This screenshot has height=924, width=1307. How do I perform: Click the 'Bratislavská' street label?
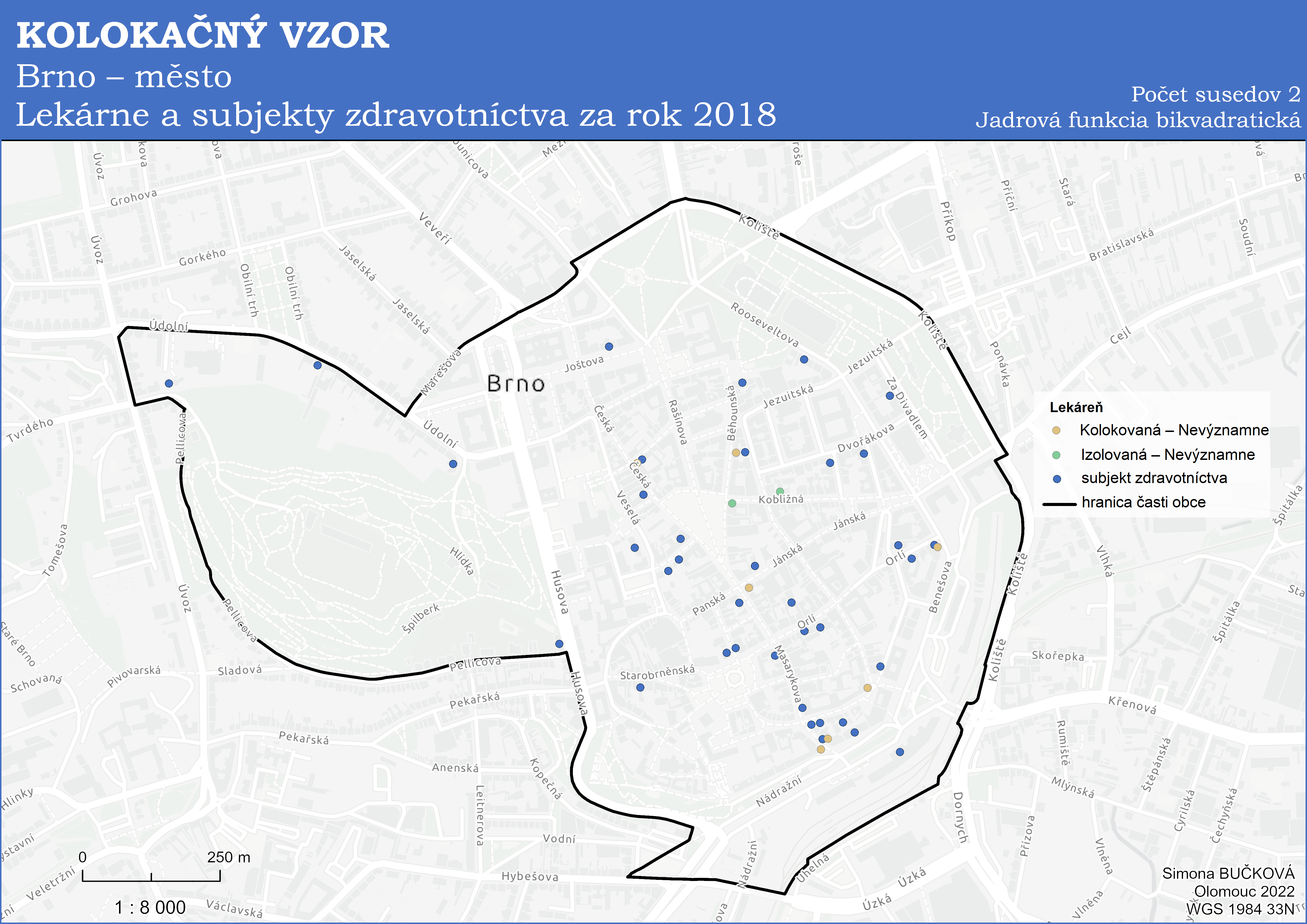coord(1121,245)
